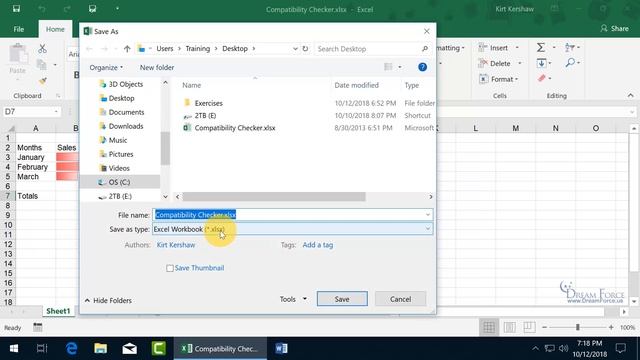The image size is (640, 360).
Task: Select Compatibility Checker.xlsx in file list
Action: (x=235, y=128)
